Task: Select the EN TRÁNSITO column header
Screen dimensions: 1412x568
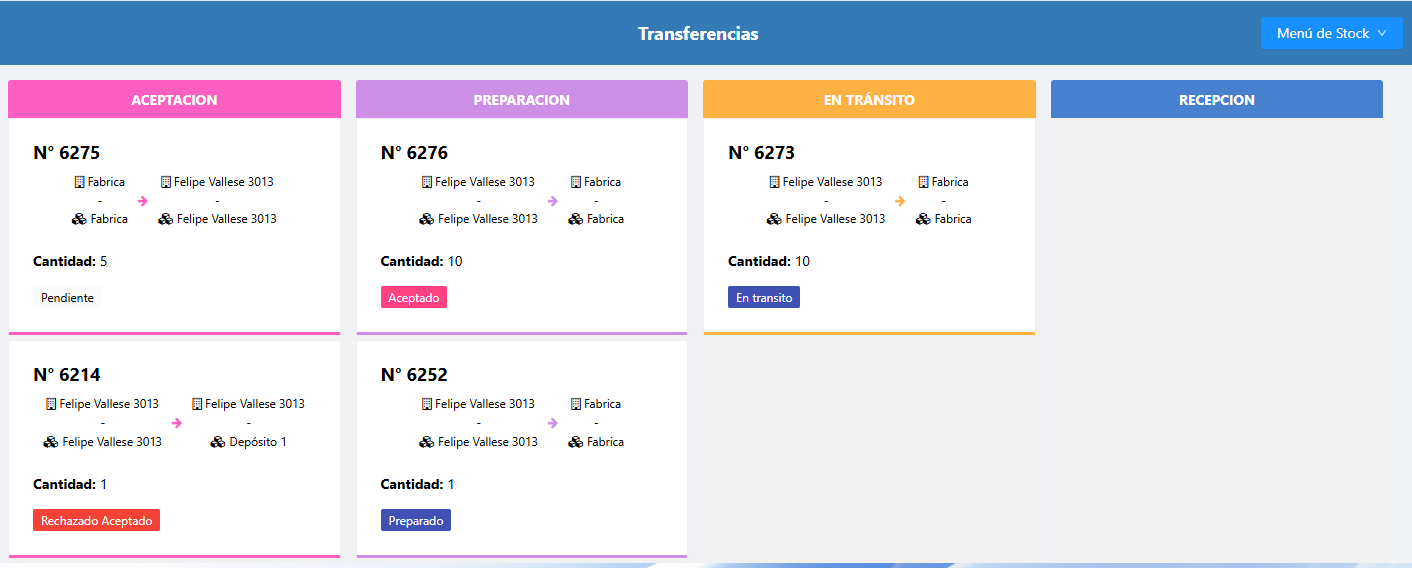Action: pos(869,100)
